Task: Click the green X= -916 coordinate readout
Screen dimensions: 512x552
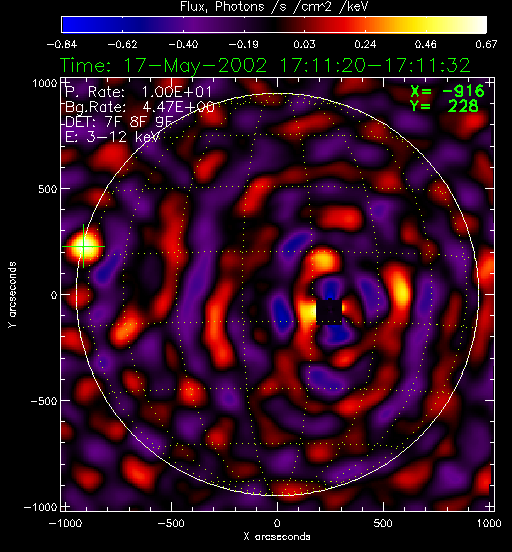Action: [x=447, y=92]
